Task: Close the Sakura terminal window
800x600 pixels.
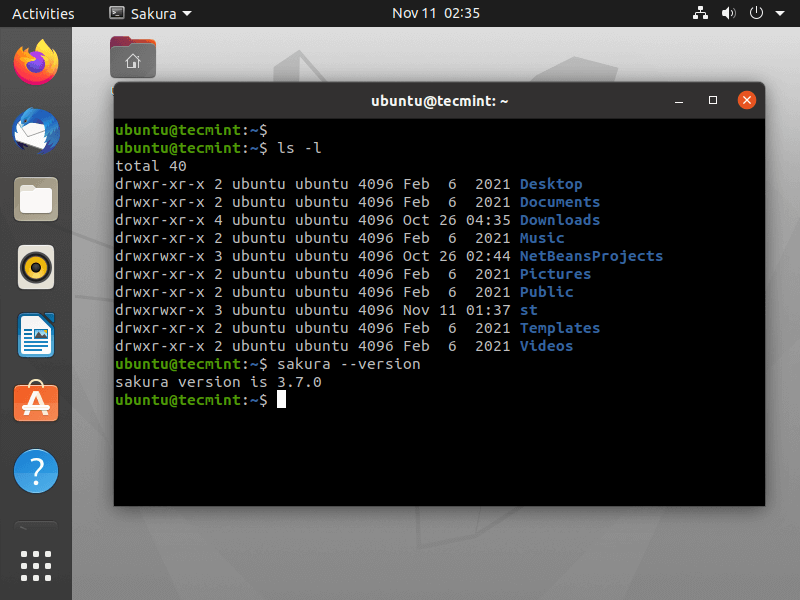Action: (x=746, y=101)
